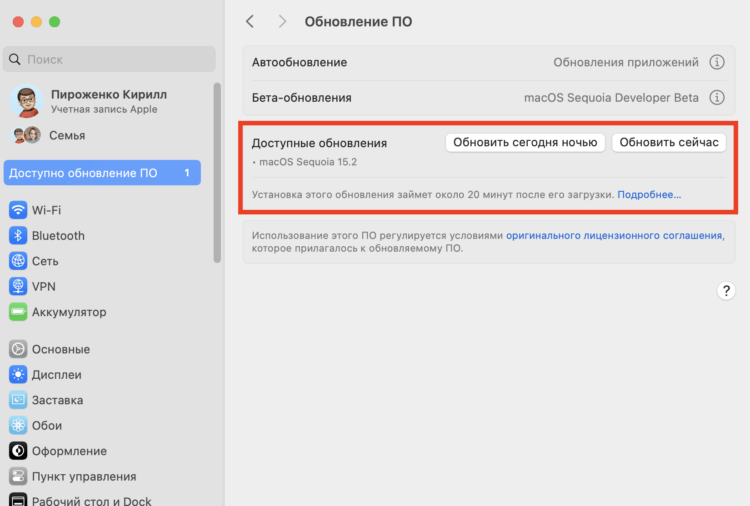The image size is (750, 506).
Task: Go forward with right chevron
Action: 282,22
